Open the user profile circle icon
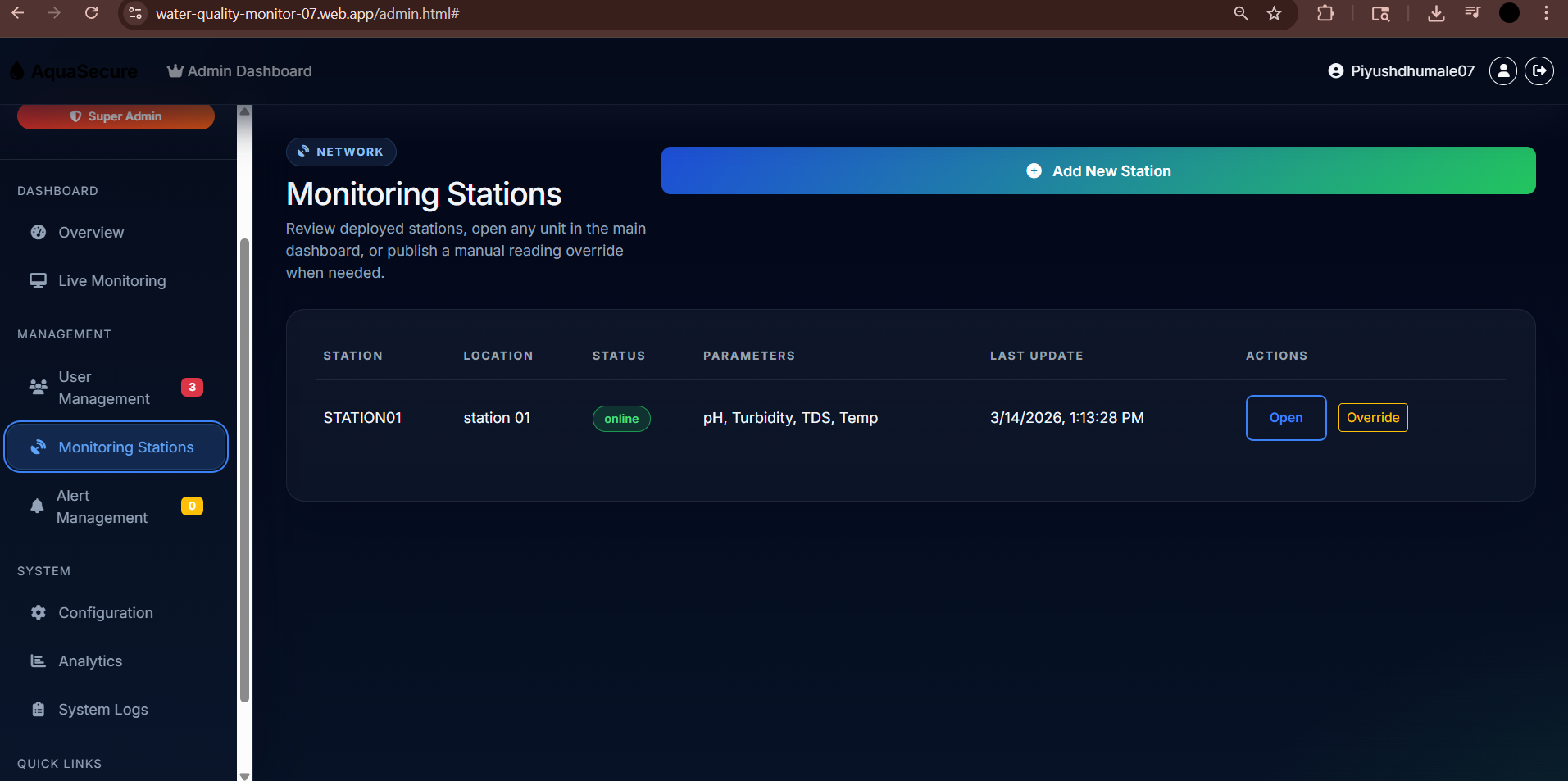Viewport: 1568px width, 781px height. (1503, 71)
